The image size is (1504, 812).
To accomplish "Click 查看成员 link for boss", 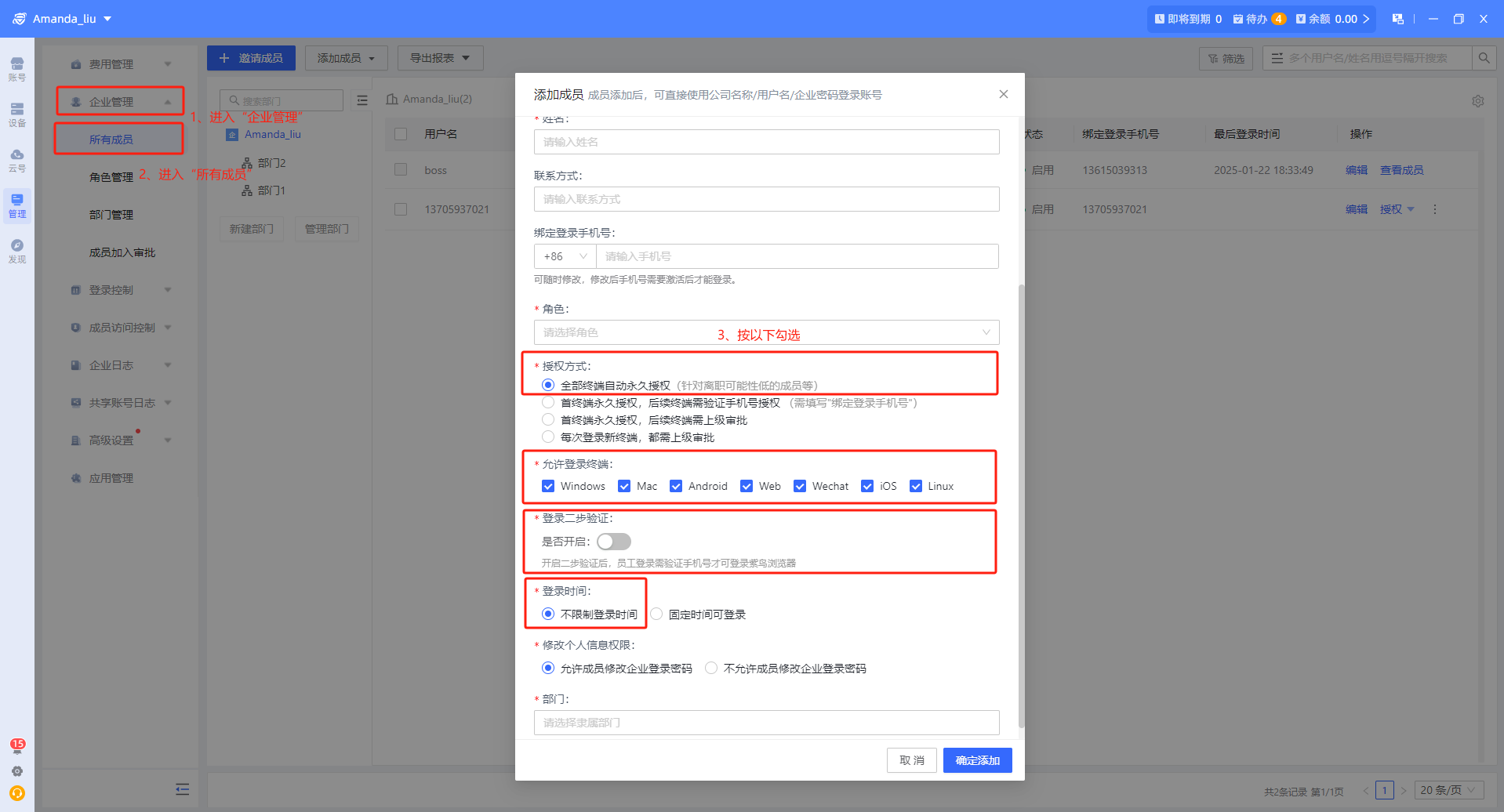I will (x=1401, y=170).
